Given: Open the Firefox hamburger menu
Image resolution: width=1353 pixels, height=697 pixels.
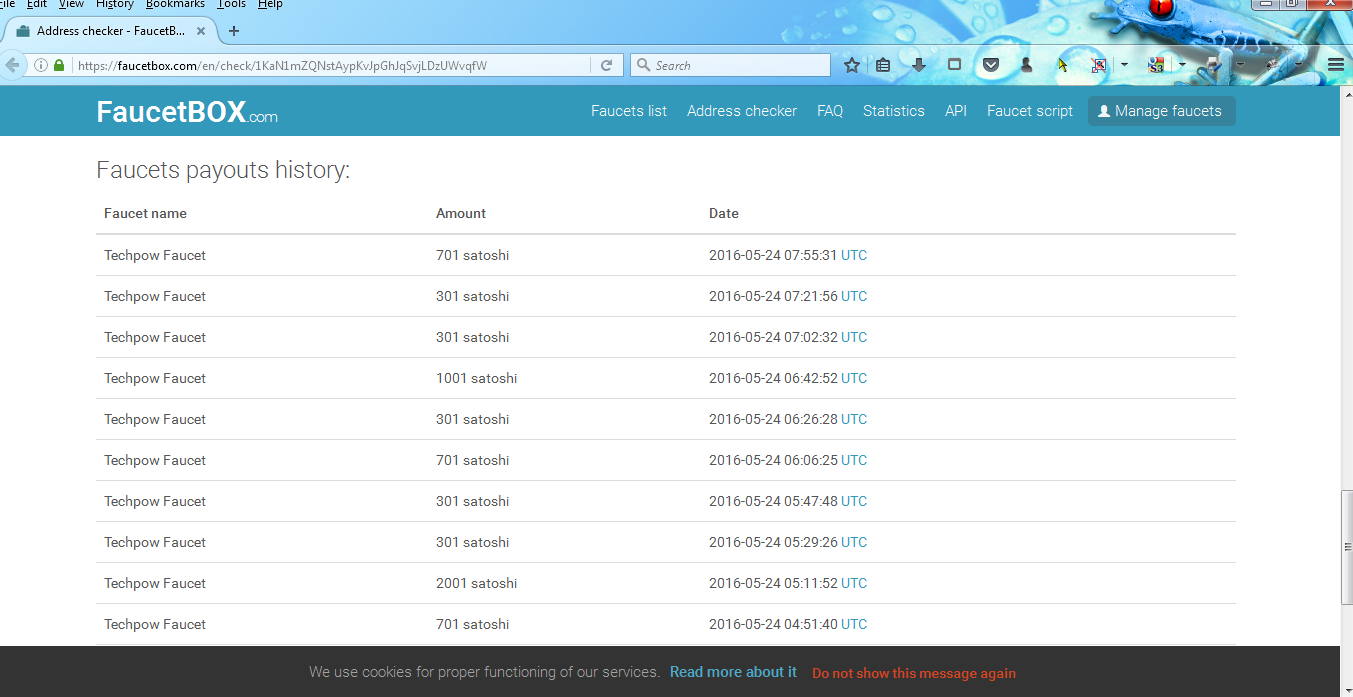Looking at the screenshot, I should tap(1336, 65).
